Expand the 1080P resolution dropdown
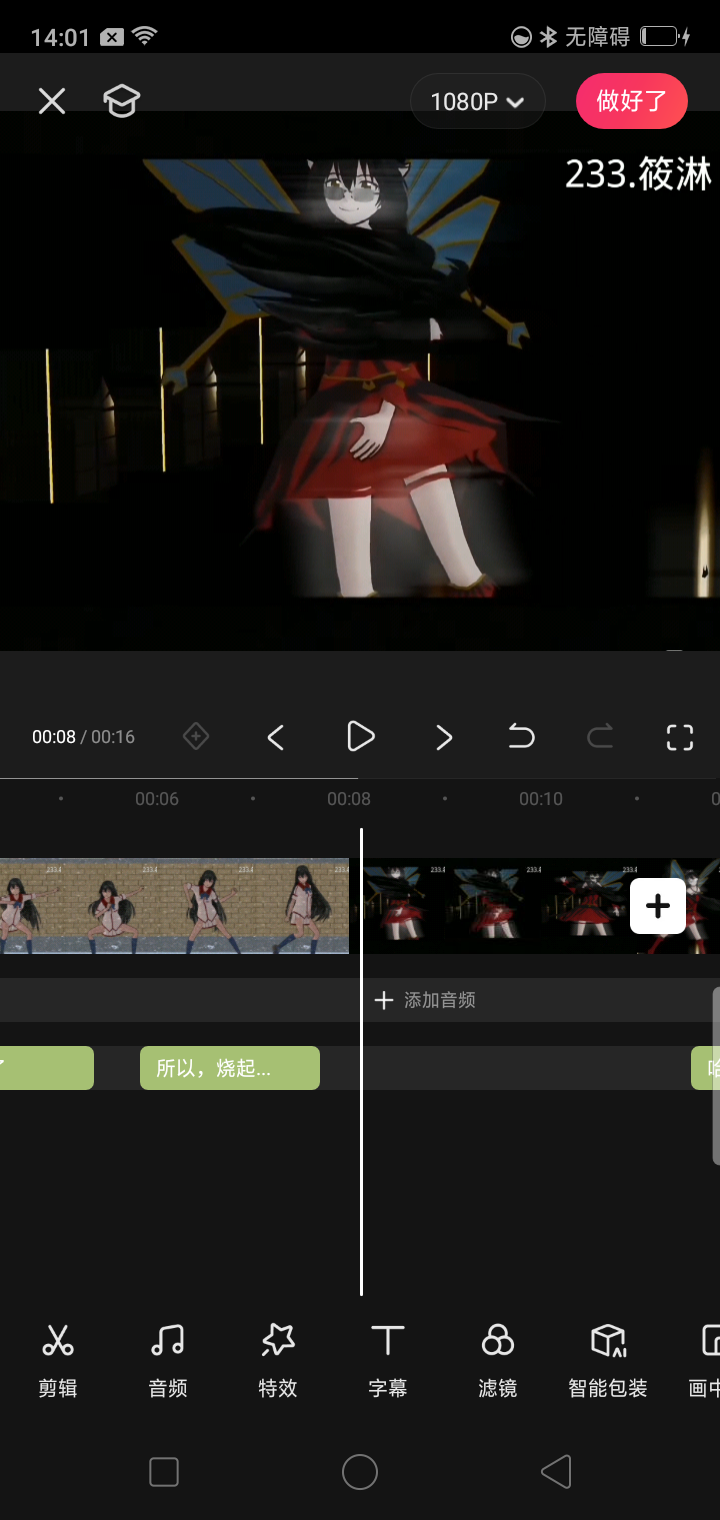 pos(478,101)
